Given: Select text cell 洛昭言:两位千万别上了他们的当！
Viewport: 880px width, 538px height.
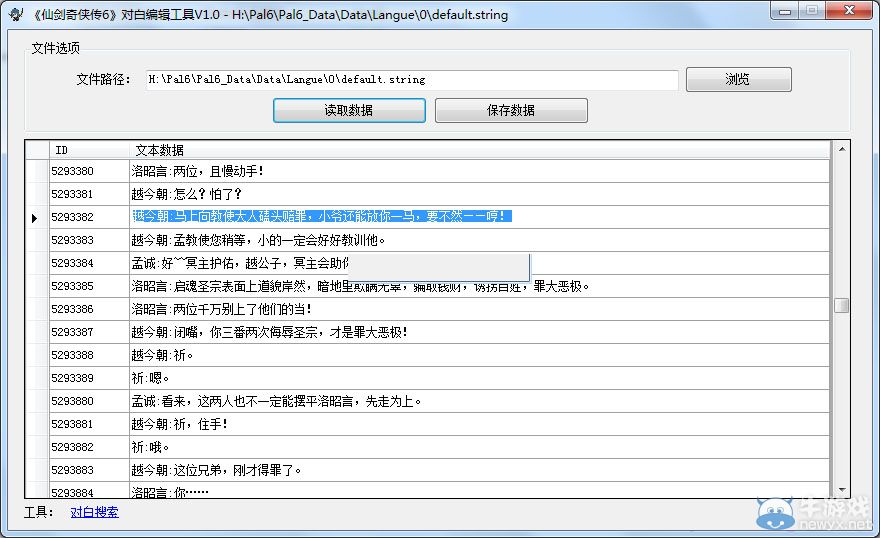Looking at the screenshot, I should pos(479,309).
